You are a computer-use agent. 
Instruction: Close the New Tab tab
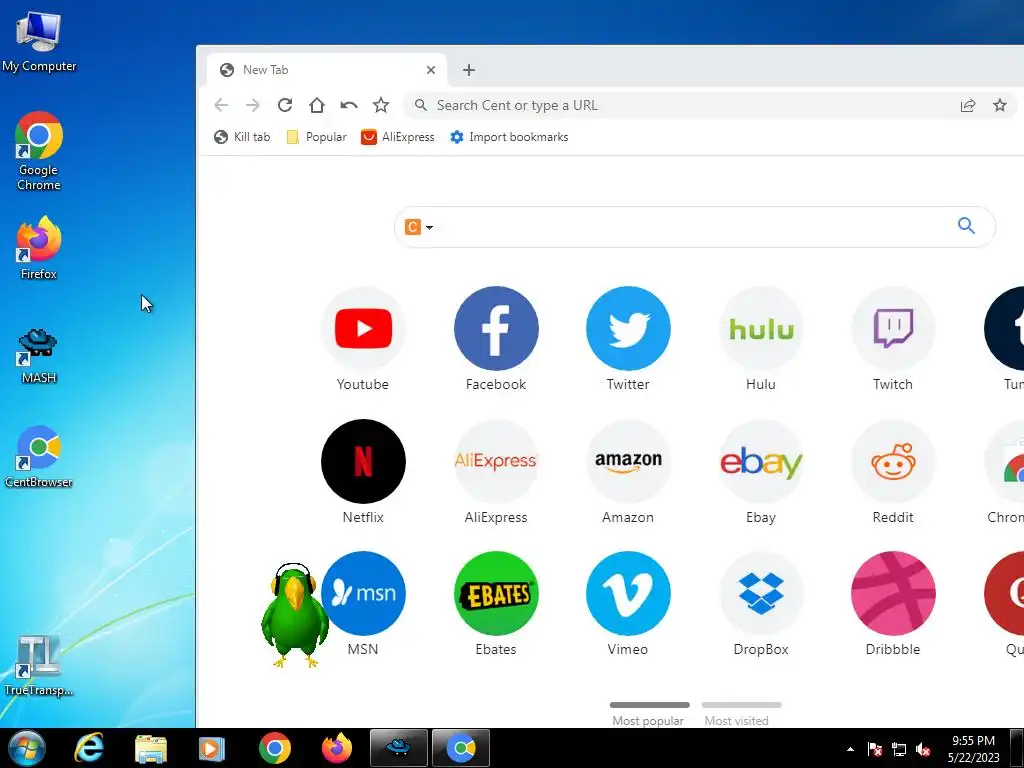pyautogui.click(x=431, y=70)
